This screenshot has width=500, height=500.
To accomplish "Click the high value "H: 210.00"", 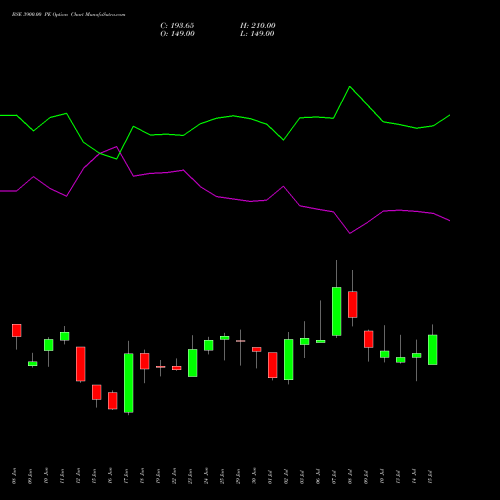I will (258, 26).
